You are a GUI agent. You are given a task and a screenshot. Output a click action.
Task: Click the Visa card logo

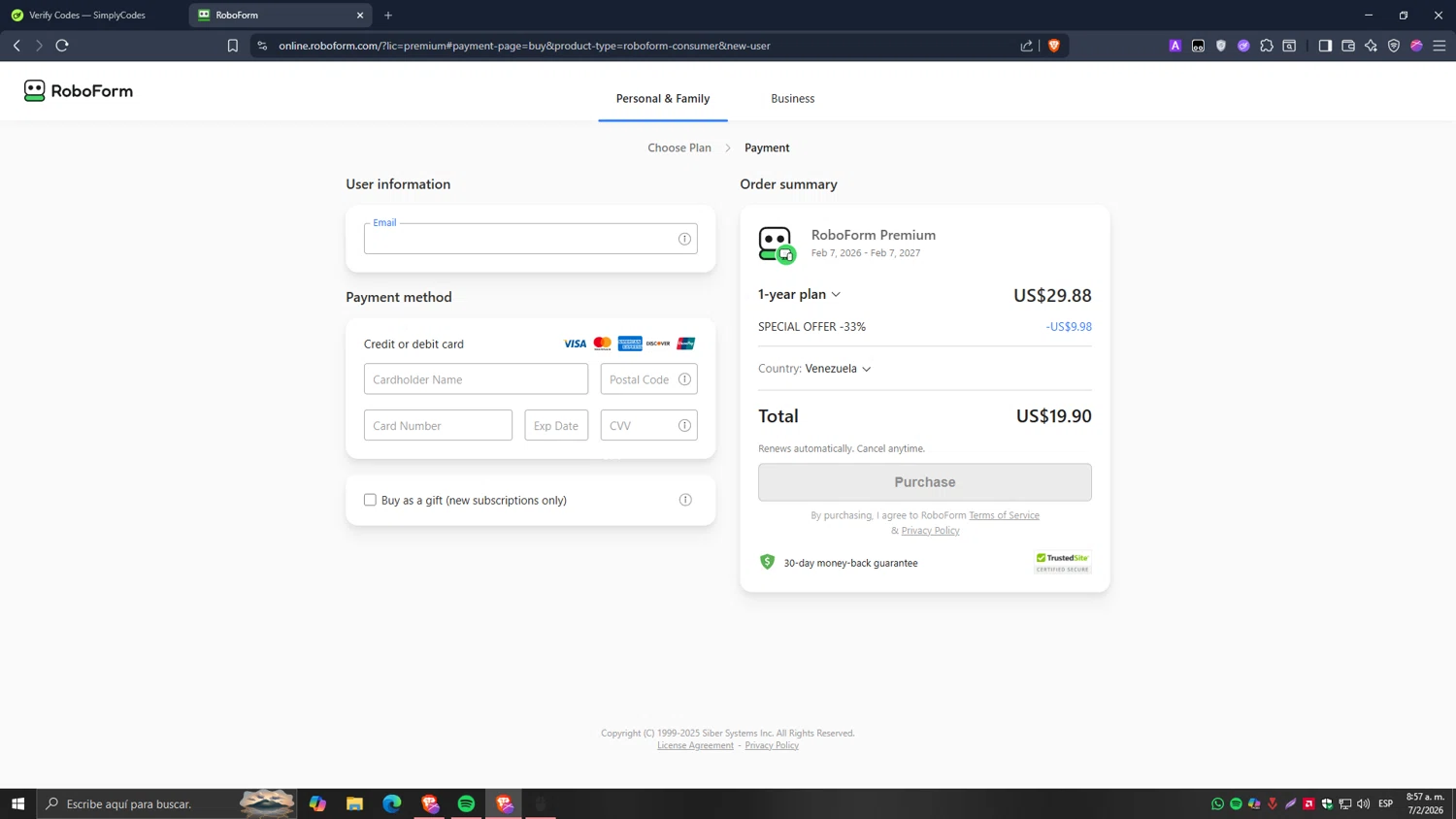(x=575, y=344)
